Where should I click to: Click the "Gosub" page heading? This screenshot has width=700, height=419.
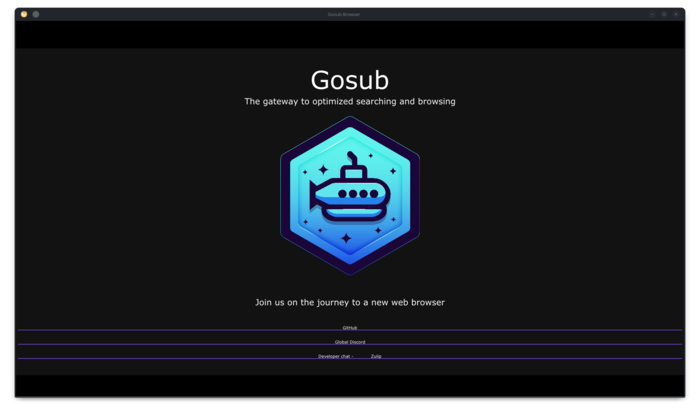click(350, 80)
